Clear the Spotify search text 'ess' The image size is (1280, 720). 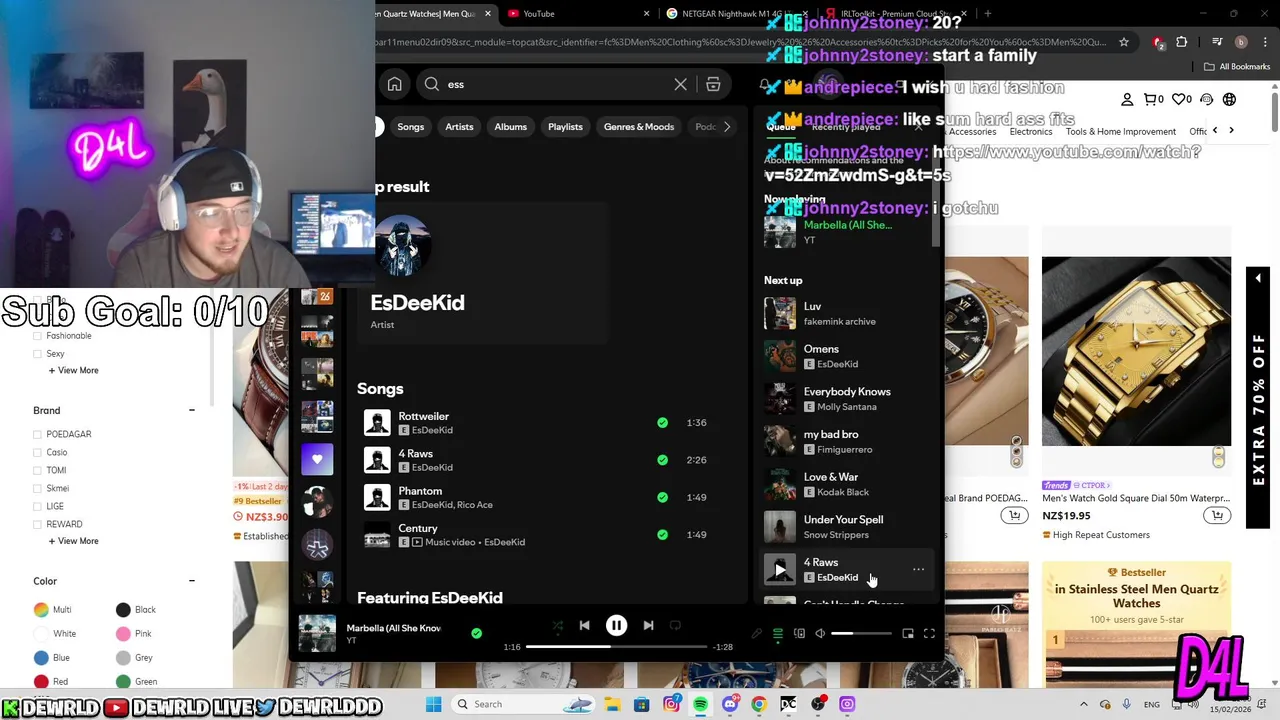coord(681,84)
